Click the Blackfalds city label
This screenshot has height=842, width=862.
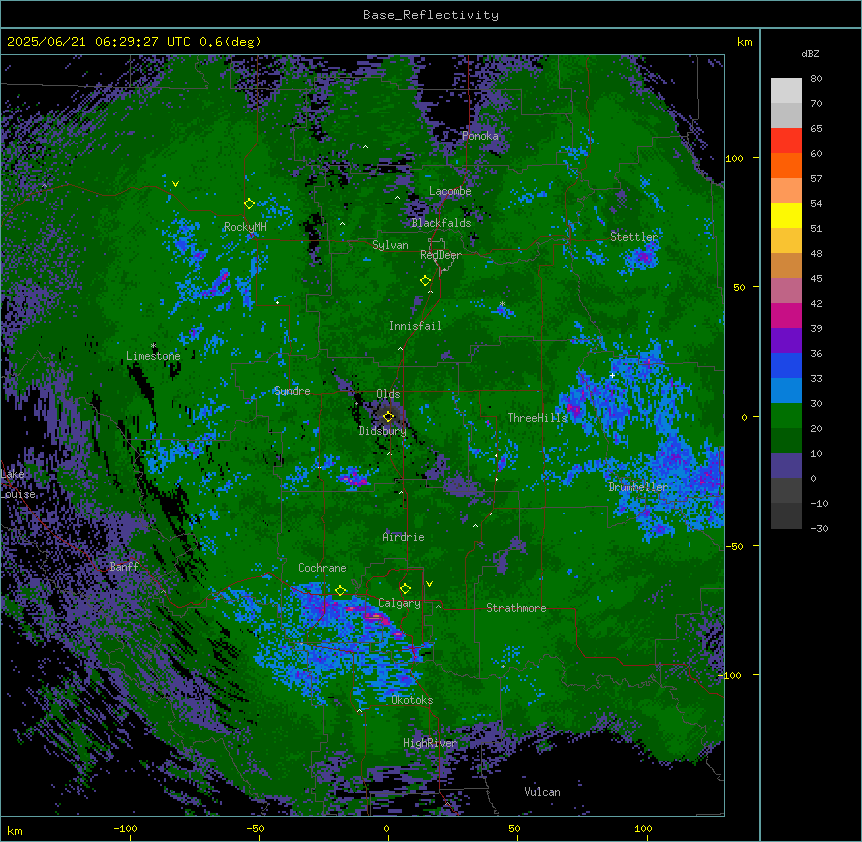[x=441, y=223]
